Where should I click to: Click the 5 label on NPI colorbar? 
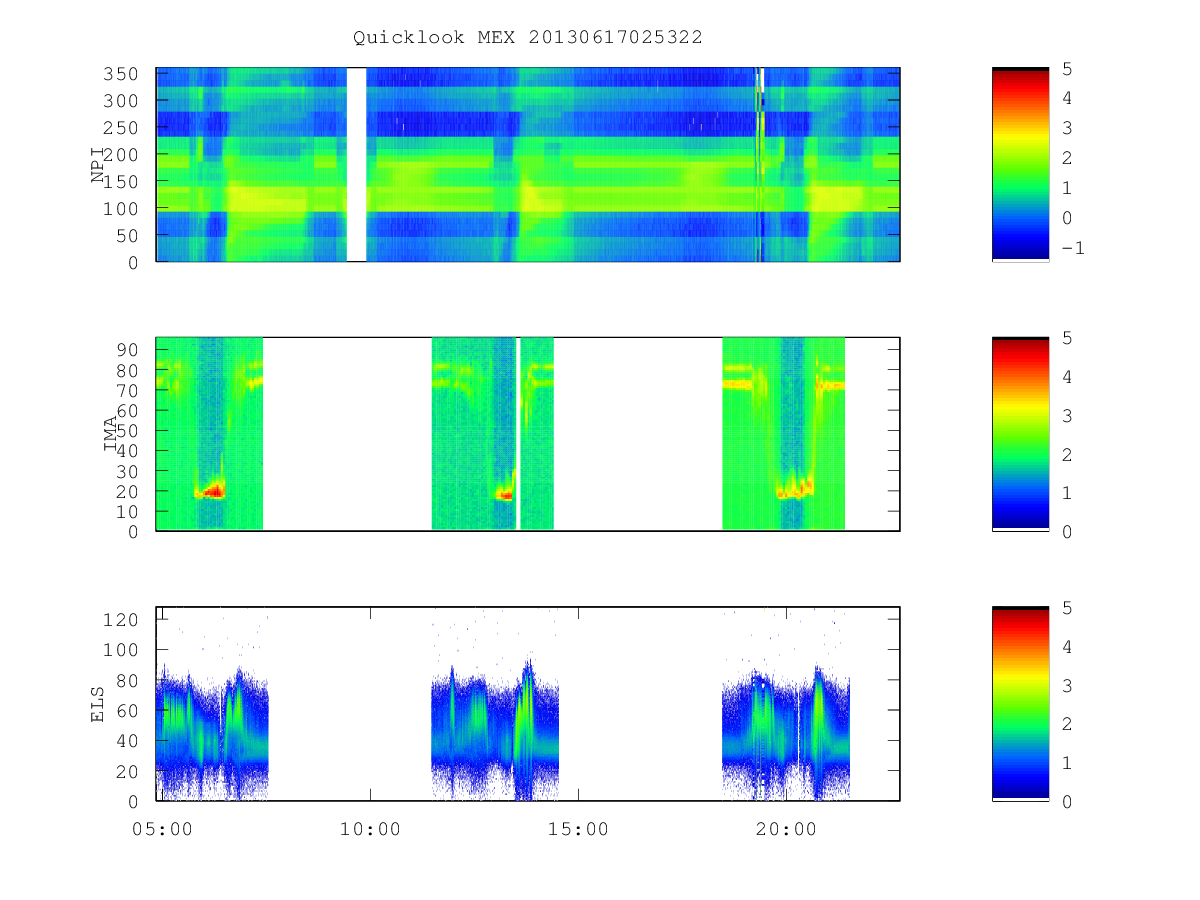(1066, 68)
